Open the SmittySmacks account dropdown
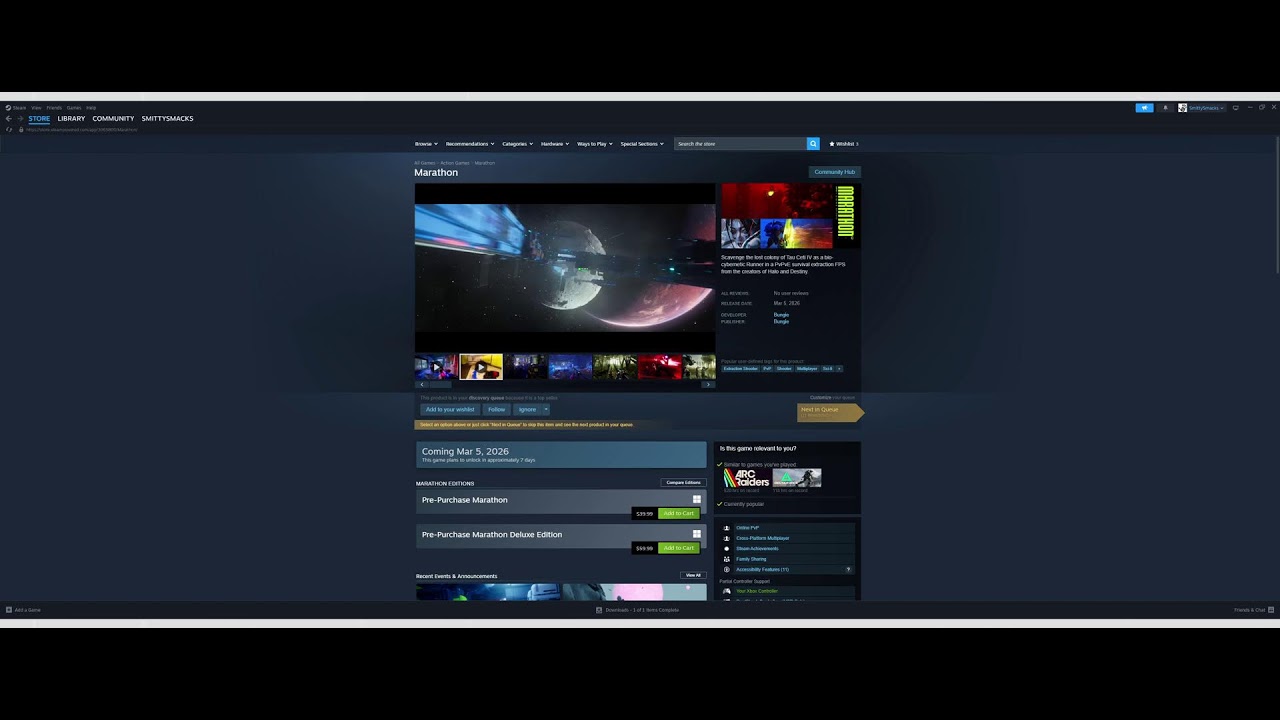Screen dimensions: 1280x720 1206,108
